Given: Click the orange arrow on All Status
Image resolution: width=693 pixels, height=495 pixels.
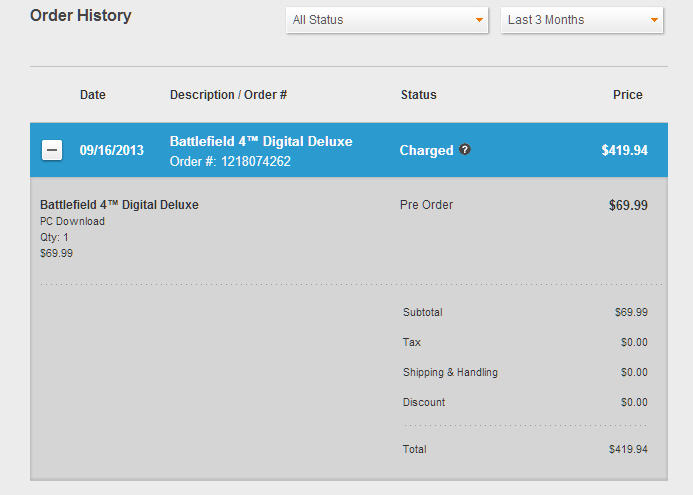Looking at the screenshot, I should 480,20.
